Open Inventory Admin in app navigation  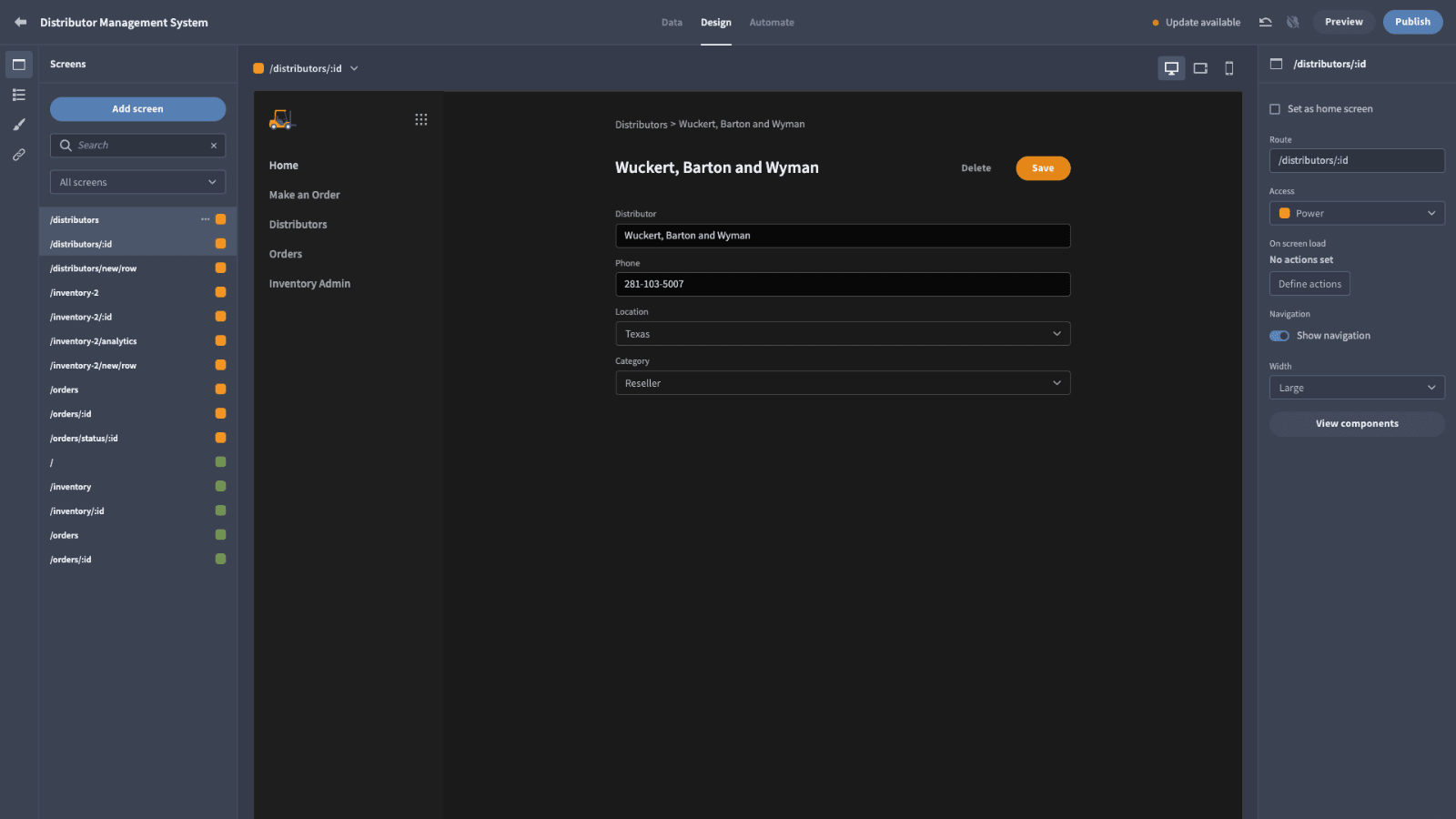coord(309,284)
